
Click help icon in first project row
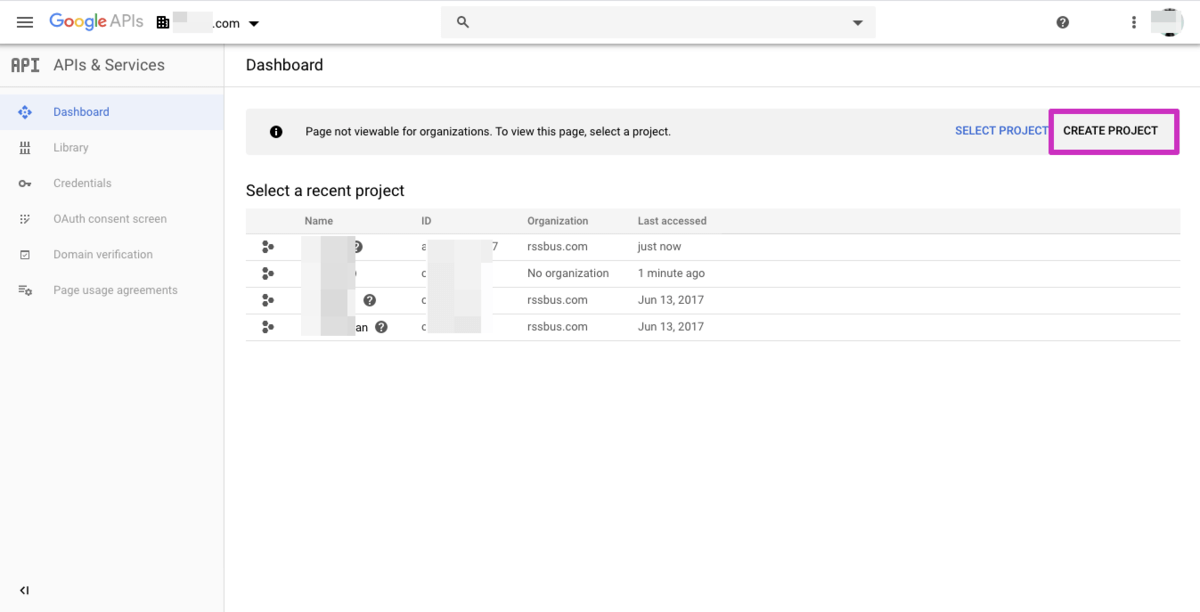point(357,247)
